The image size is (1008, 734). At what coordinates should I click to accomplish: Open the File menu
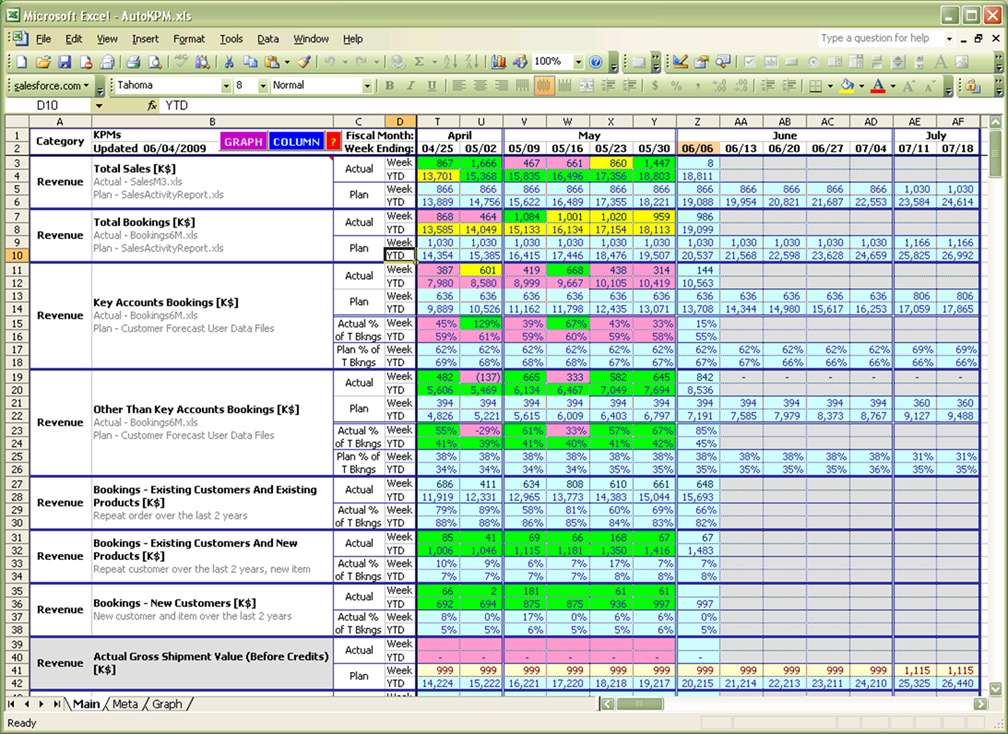click(43, 39)
